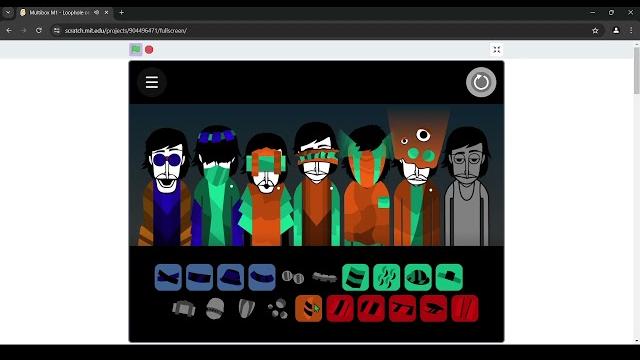Click the character with orange-green hooded mask
This screenshot has width=640, height=360.
[367, 186]
